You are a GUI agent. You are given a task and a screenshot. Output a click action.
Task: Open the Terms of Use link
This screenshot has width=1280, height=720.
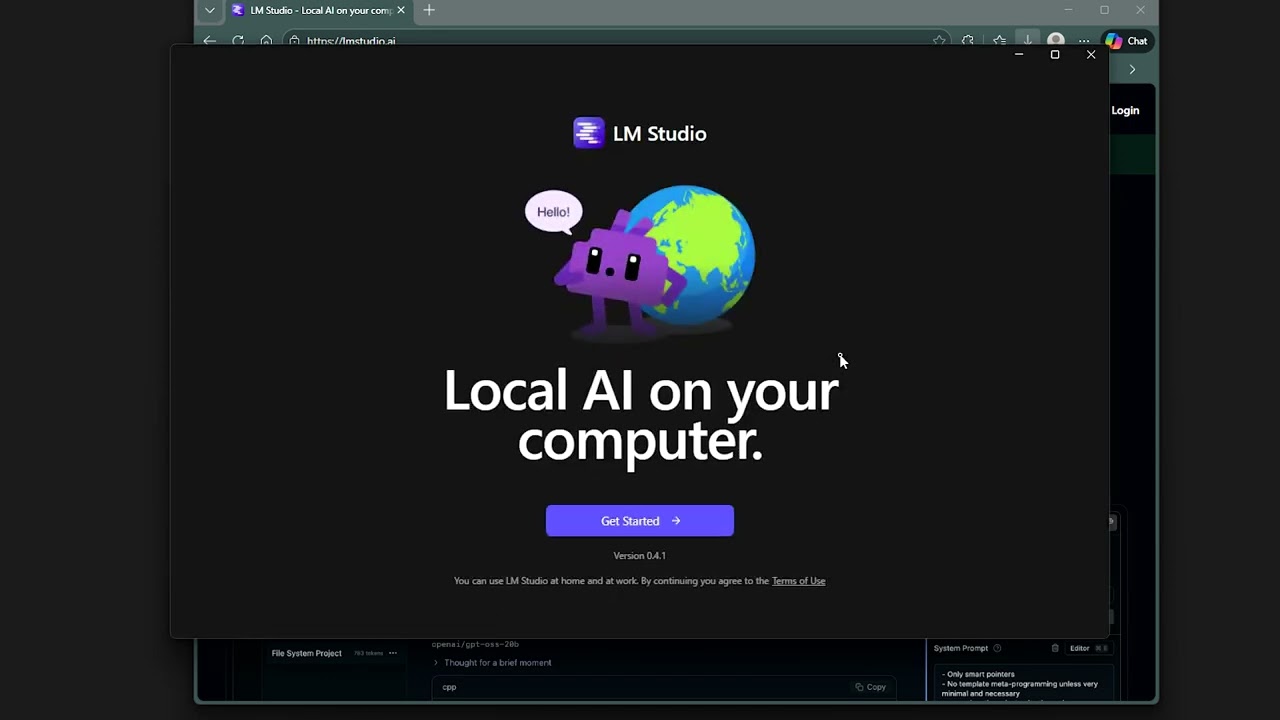[798, 581]
